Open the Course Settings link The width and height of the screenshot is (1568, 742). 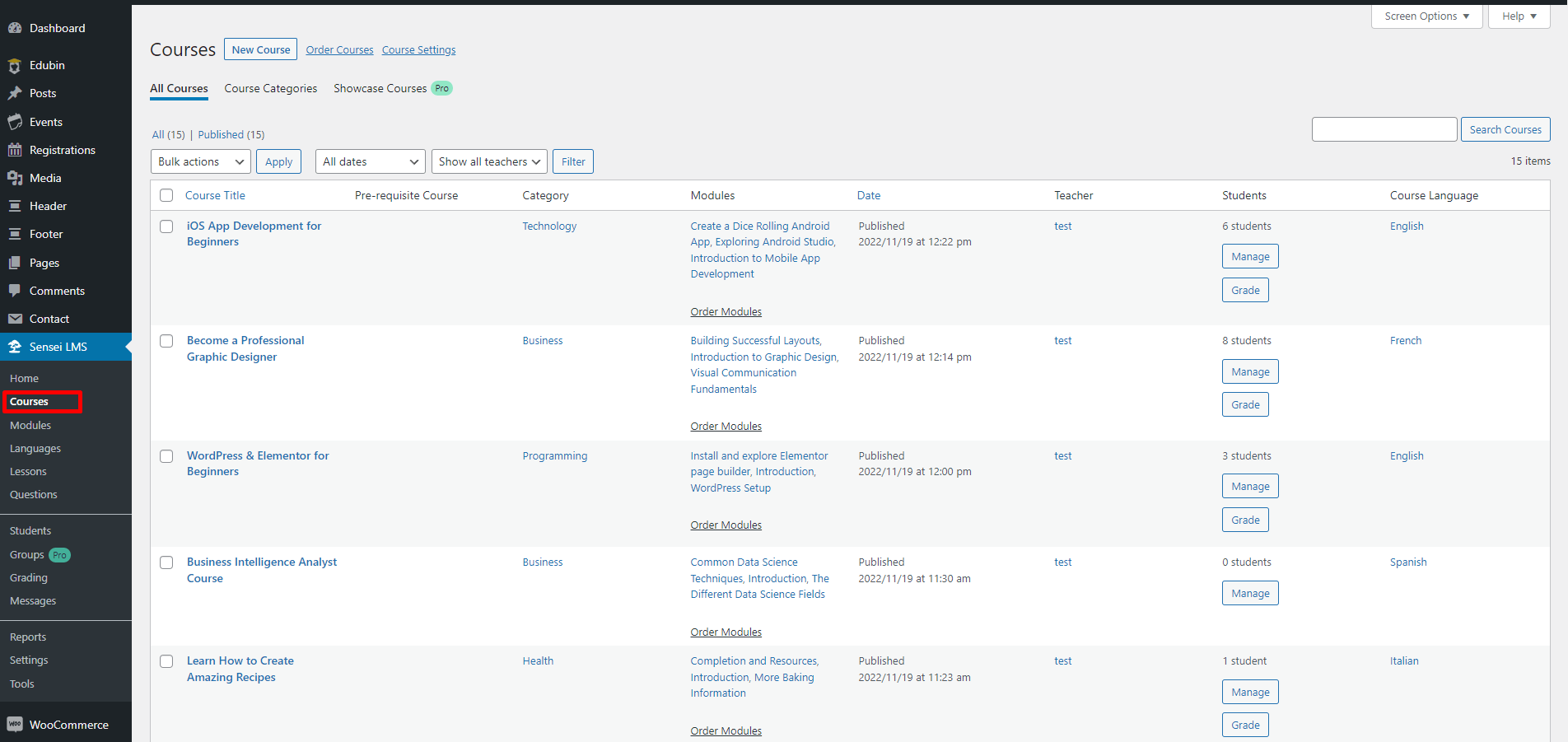(418, 50)
